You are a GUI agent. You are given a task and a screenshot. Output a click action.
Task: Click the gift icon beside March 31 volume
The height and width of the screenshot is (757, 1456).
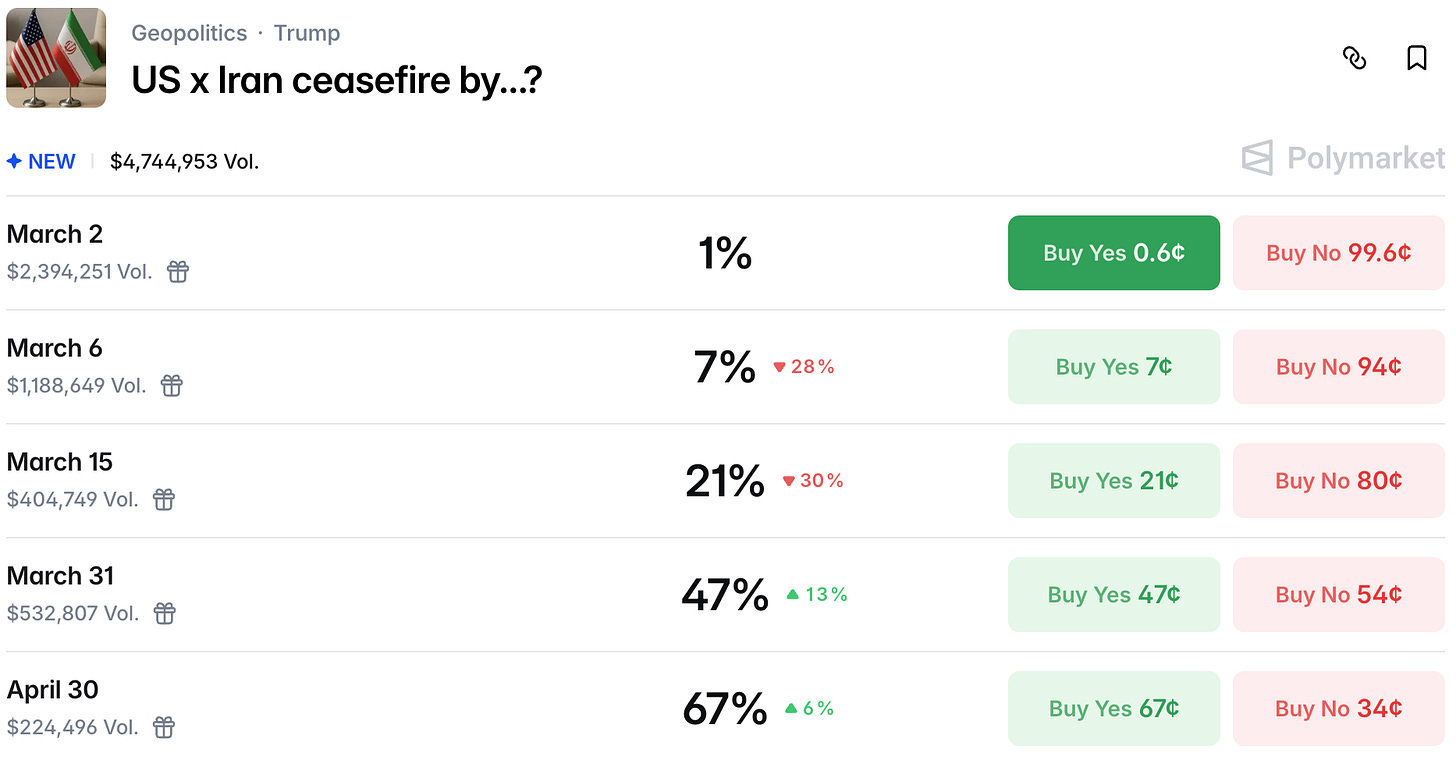[x=165, y=614]
